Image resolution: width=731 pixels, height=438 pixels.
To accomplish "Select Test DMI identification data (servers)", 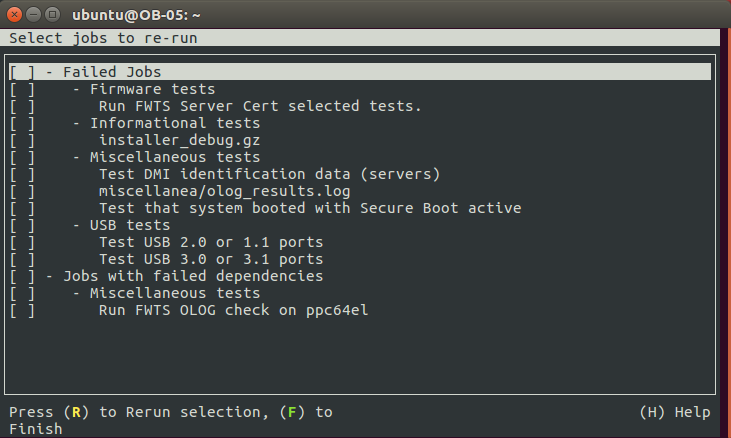I will (x=269, y=174).
